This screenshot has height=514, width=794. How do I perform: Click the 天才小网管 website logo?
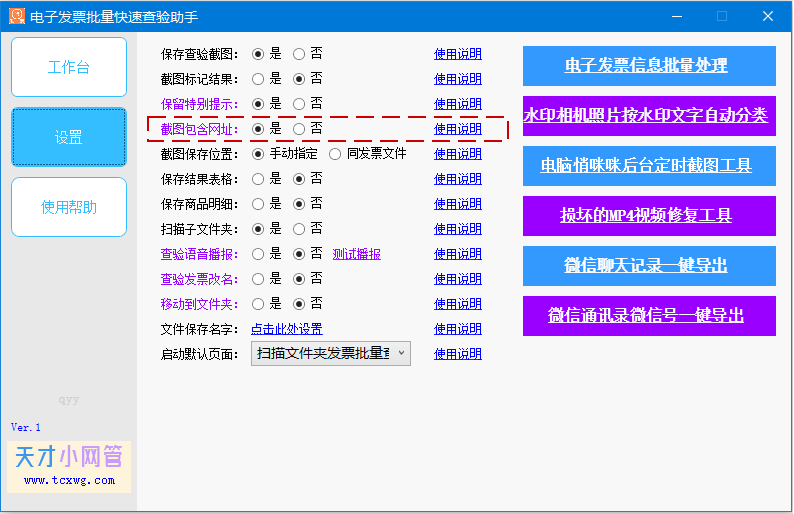[x=69, y=466]
